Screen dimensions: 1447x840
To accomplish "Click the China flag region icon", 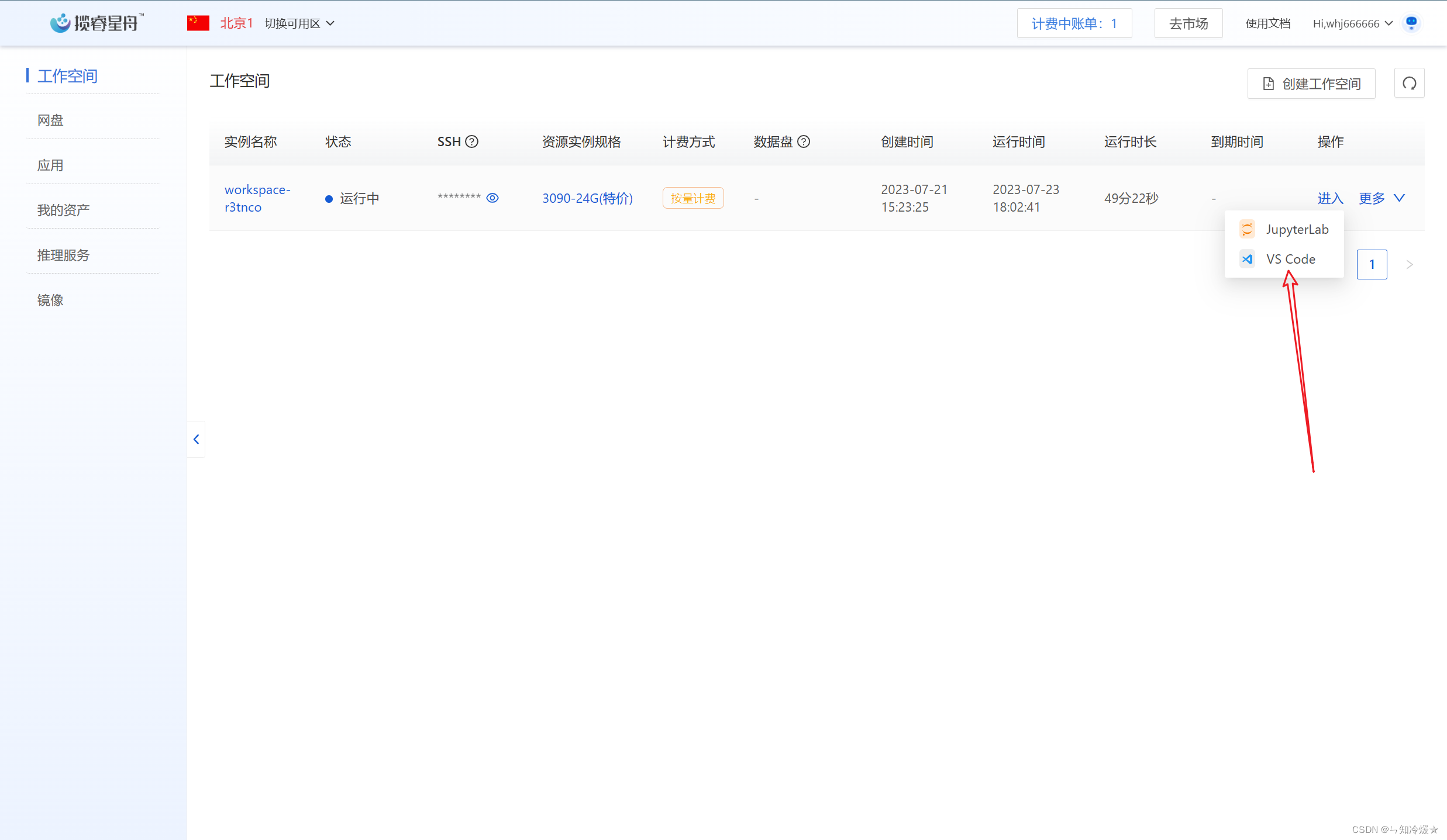I will point(198,23).
